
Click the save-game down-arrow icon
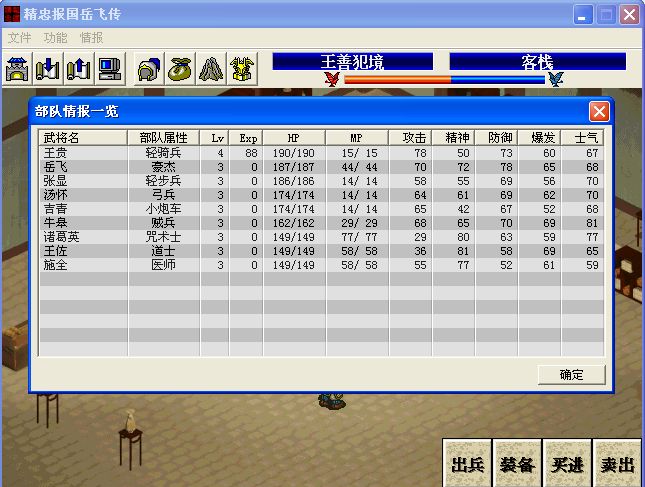click(x=48, y=69)
